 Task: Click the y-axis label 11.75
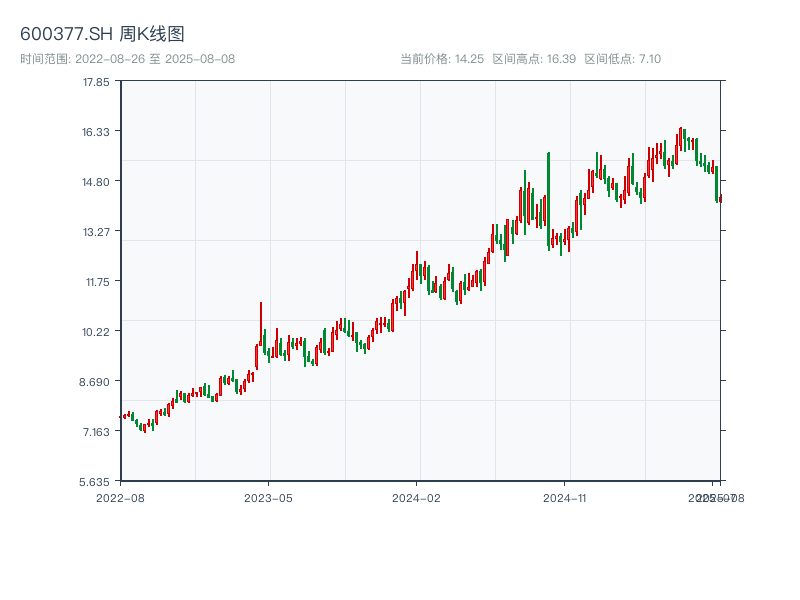pos(97,282)
